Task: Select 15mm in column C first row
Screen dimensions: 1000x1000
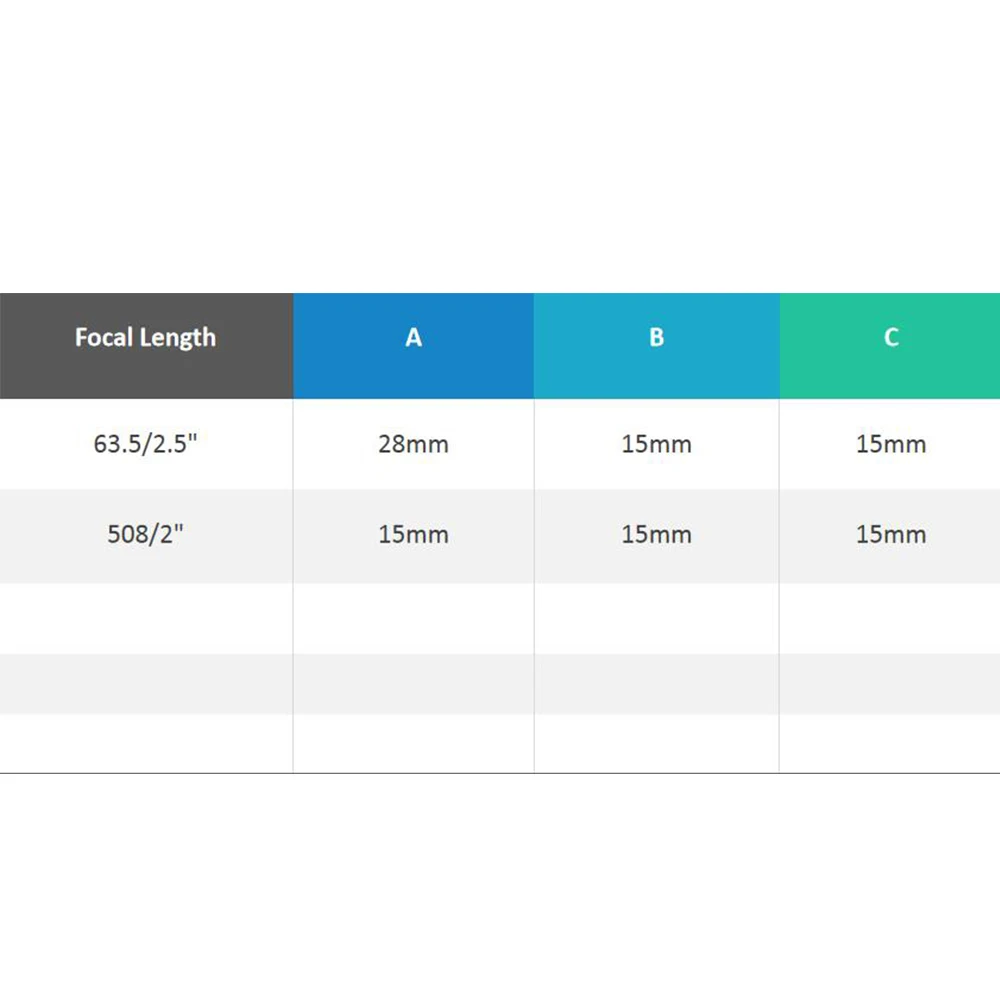Action: click(890, 444)
